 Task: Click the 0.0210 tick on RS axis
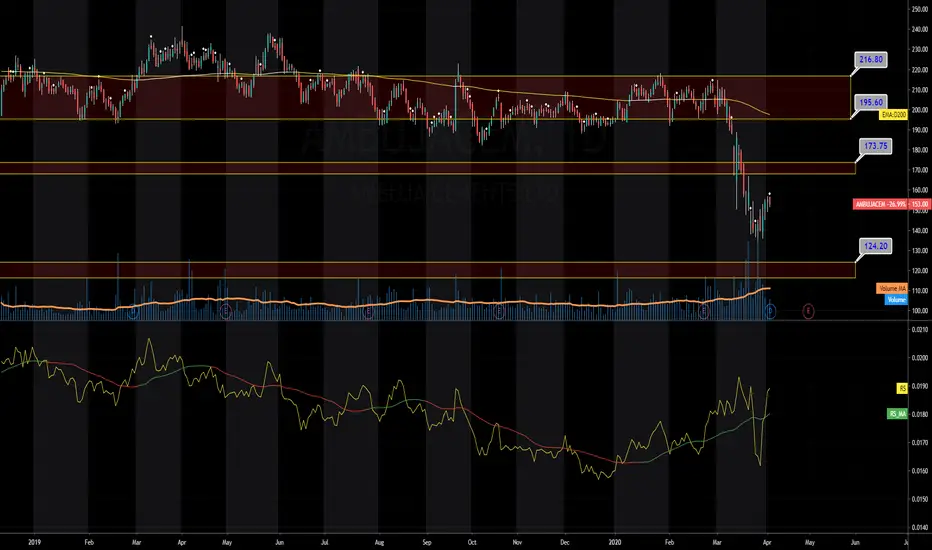(920, 329)
